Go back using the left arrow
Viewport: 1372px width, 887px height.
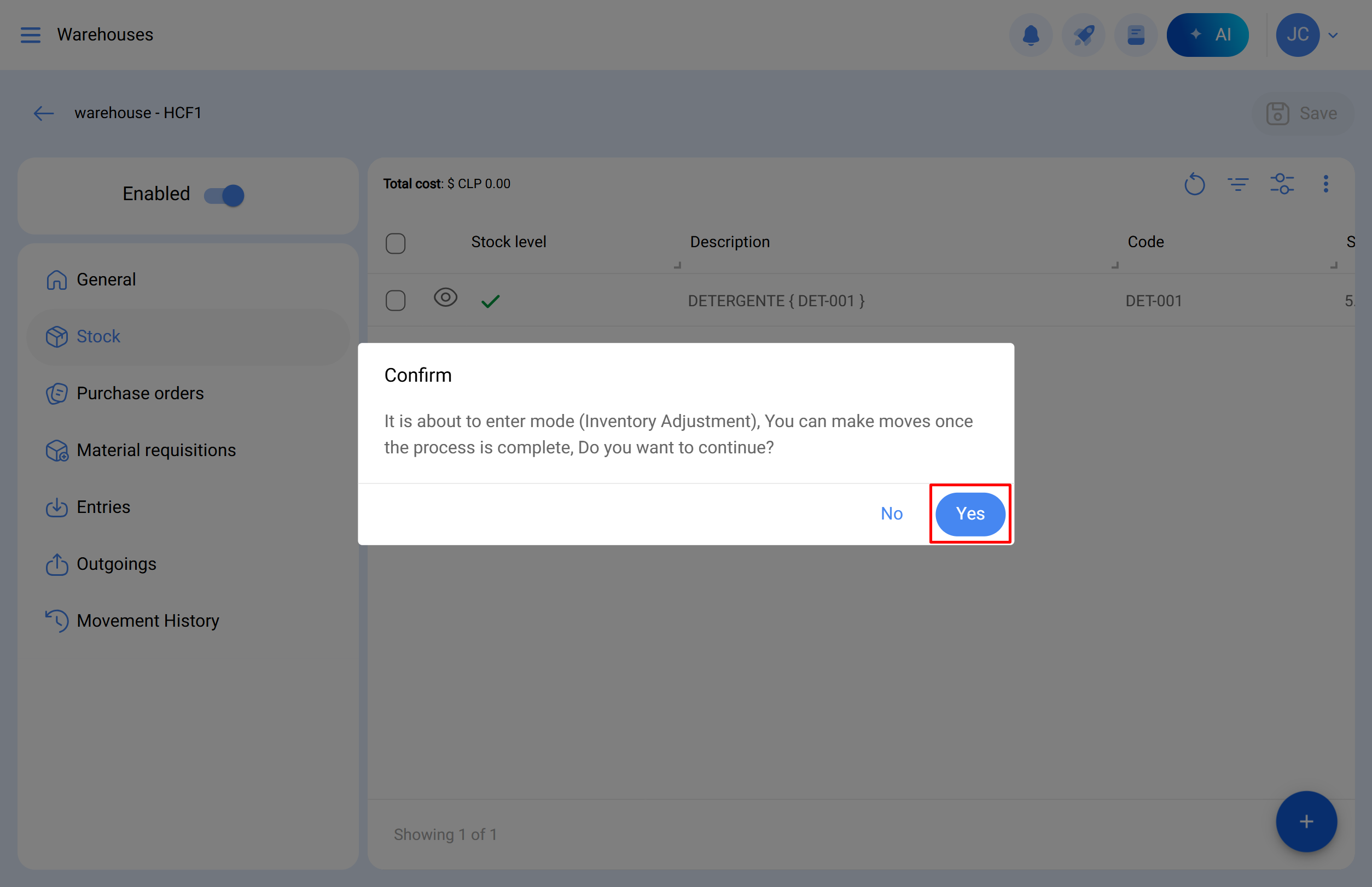pos(44,113)
